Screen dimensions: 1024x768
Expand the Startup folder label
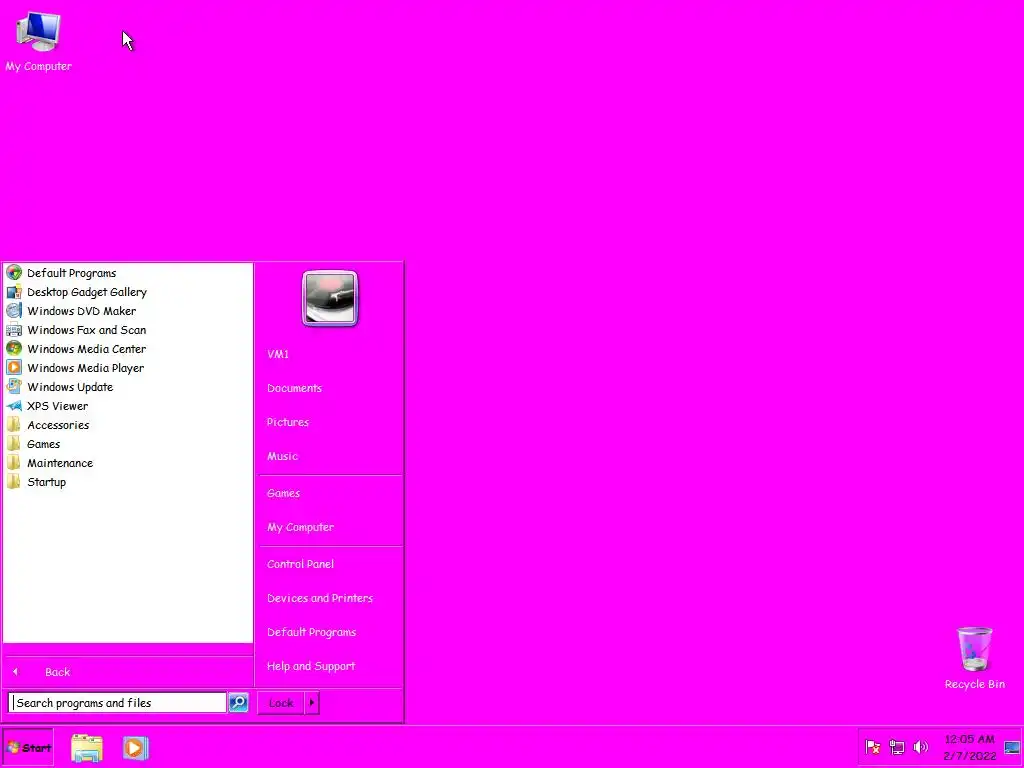pos(46,482)
